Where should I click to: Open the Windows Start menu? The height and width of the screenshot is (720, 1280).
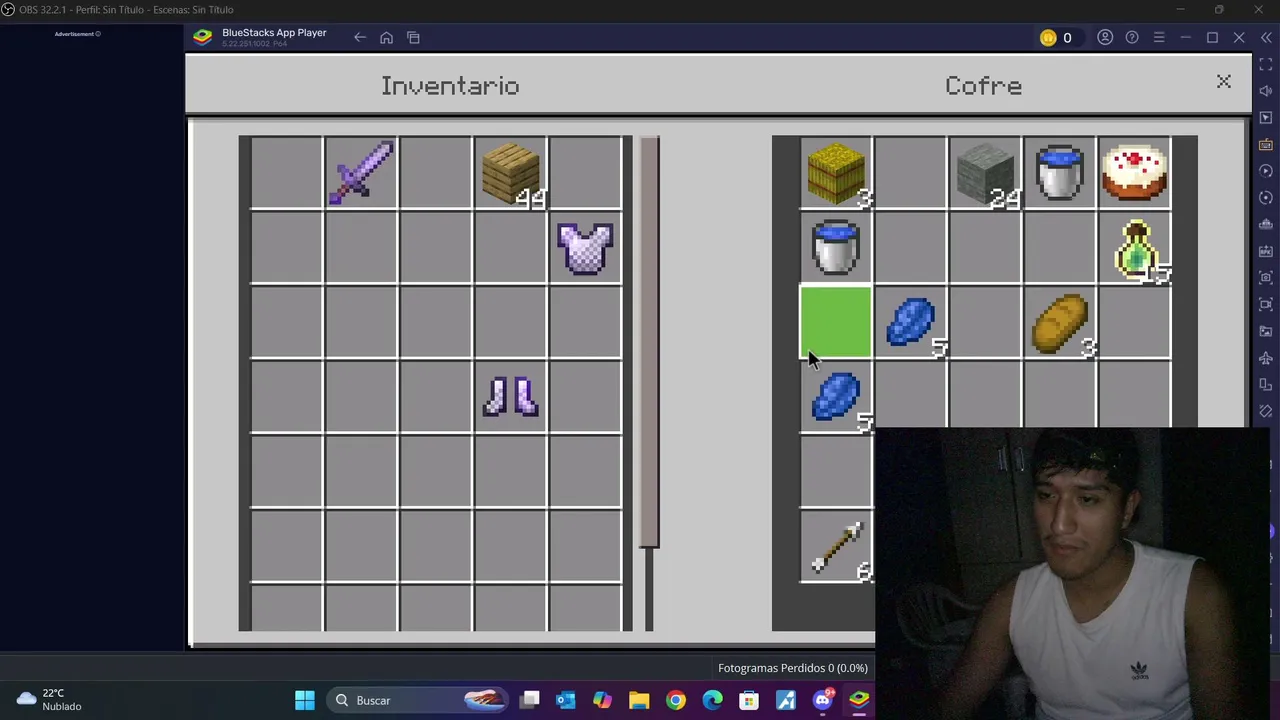point(305,700)
